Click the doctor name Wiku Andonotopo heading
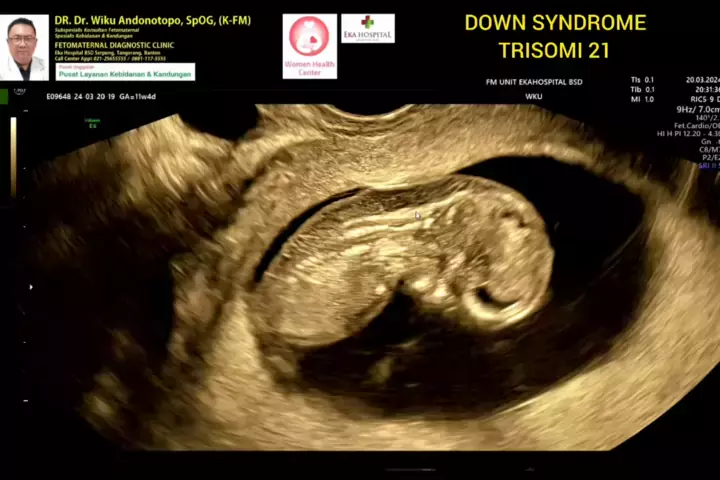 click(x=152, y=19)
